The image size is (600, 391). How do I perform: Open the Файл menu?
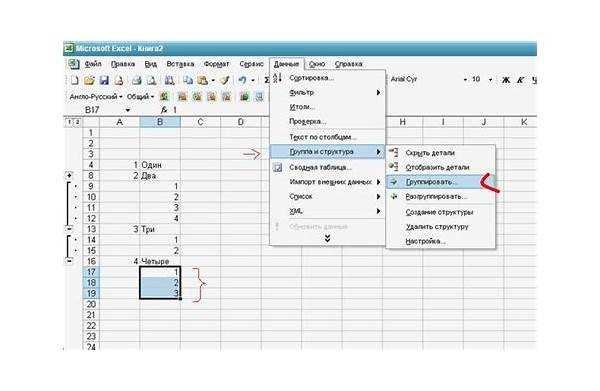(93, 64)
